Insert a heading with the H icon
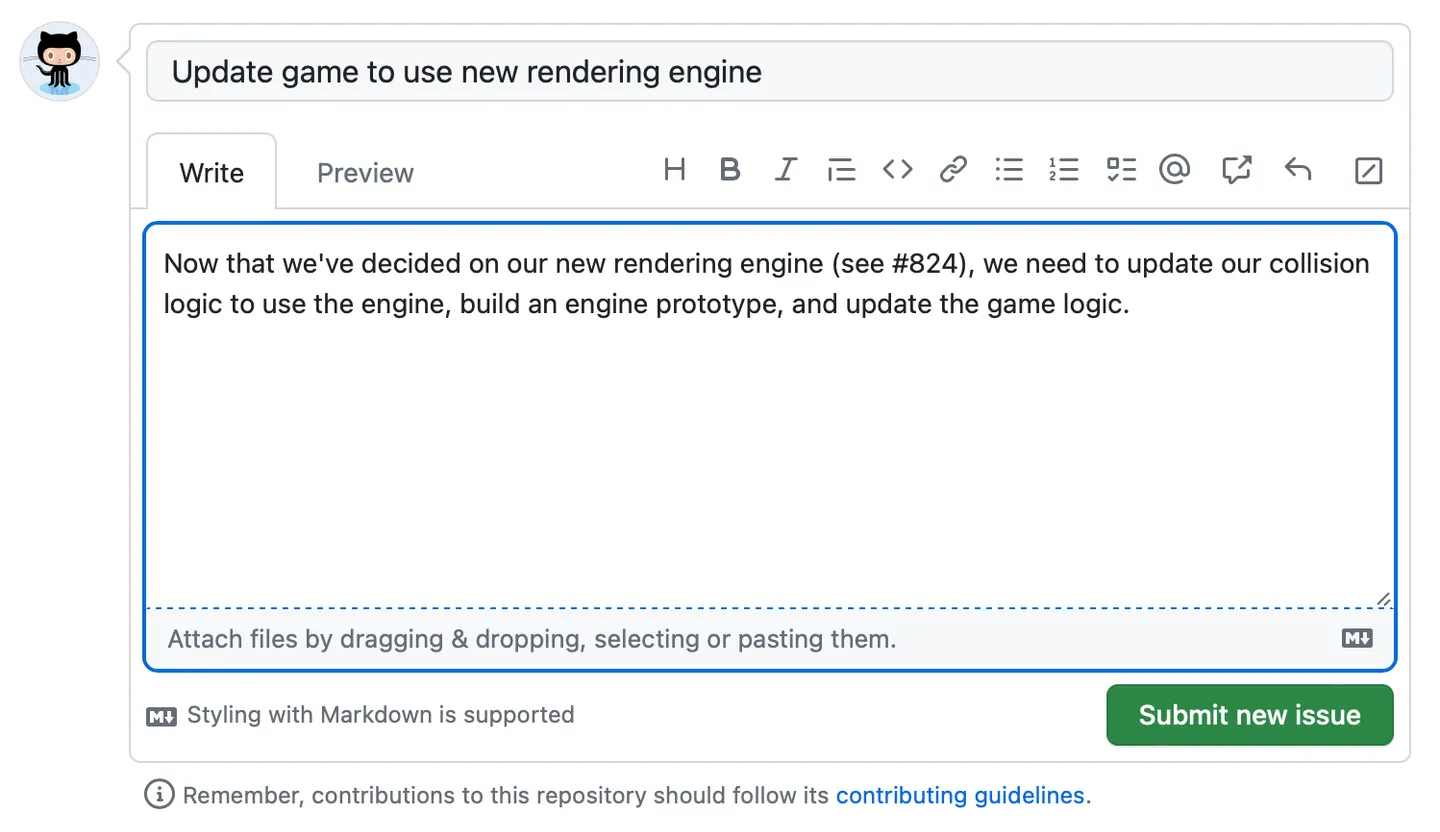This screenshot has height=832, width=1440. pos(674,170)
